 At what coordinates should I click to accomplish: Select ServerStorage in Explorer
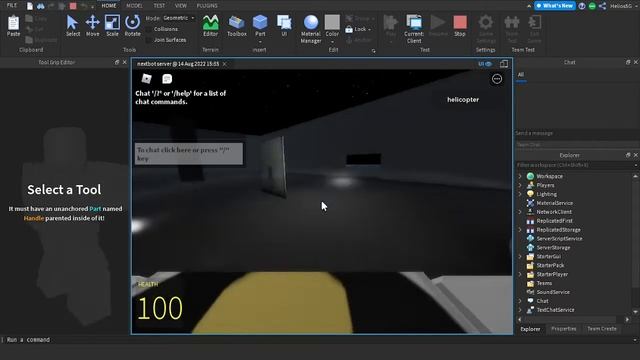pyautogui.click(x=553, y=248)
